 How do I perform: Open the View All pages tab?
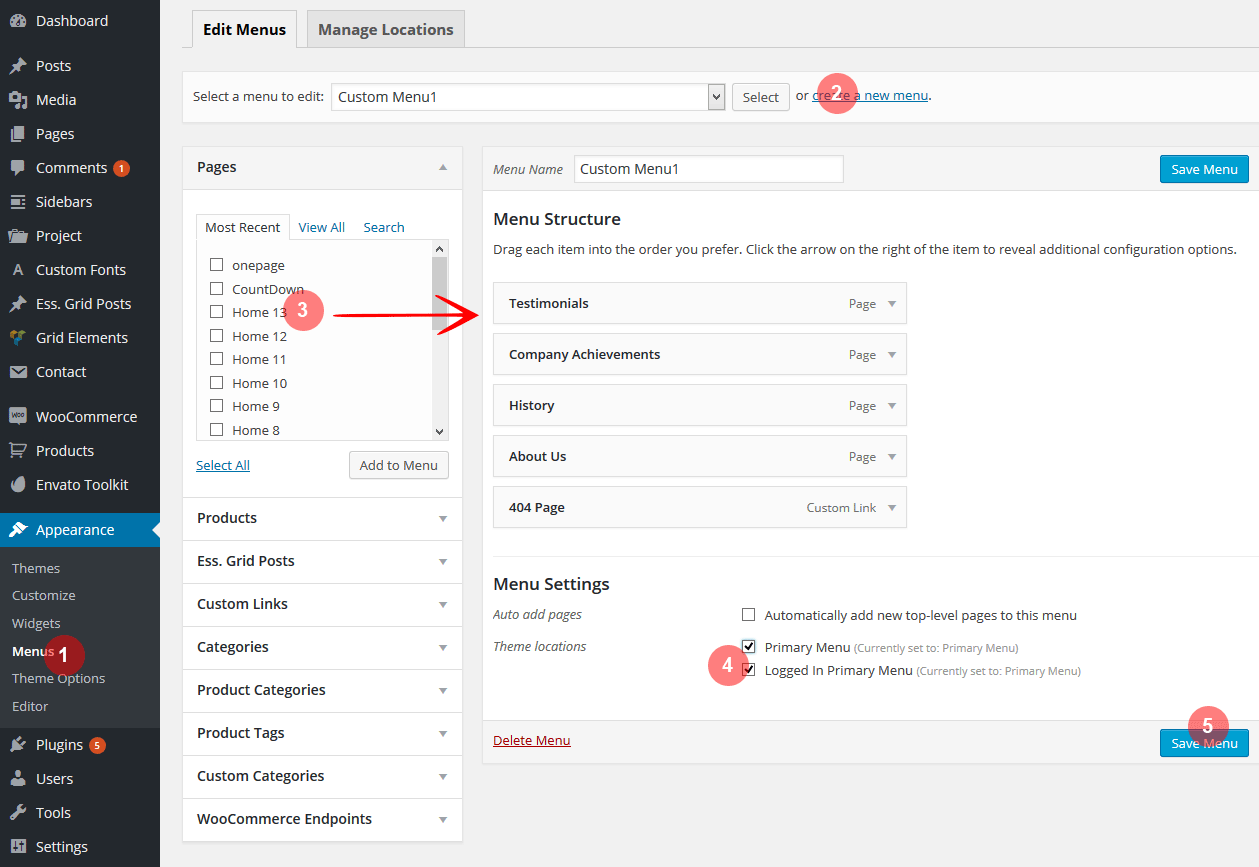pos(321,227)
